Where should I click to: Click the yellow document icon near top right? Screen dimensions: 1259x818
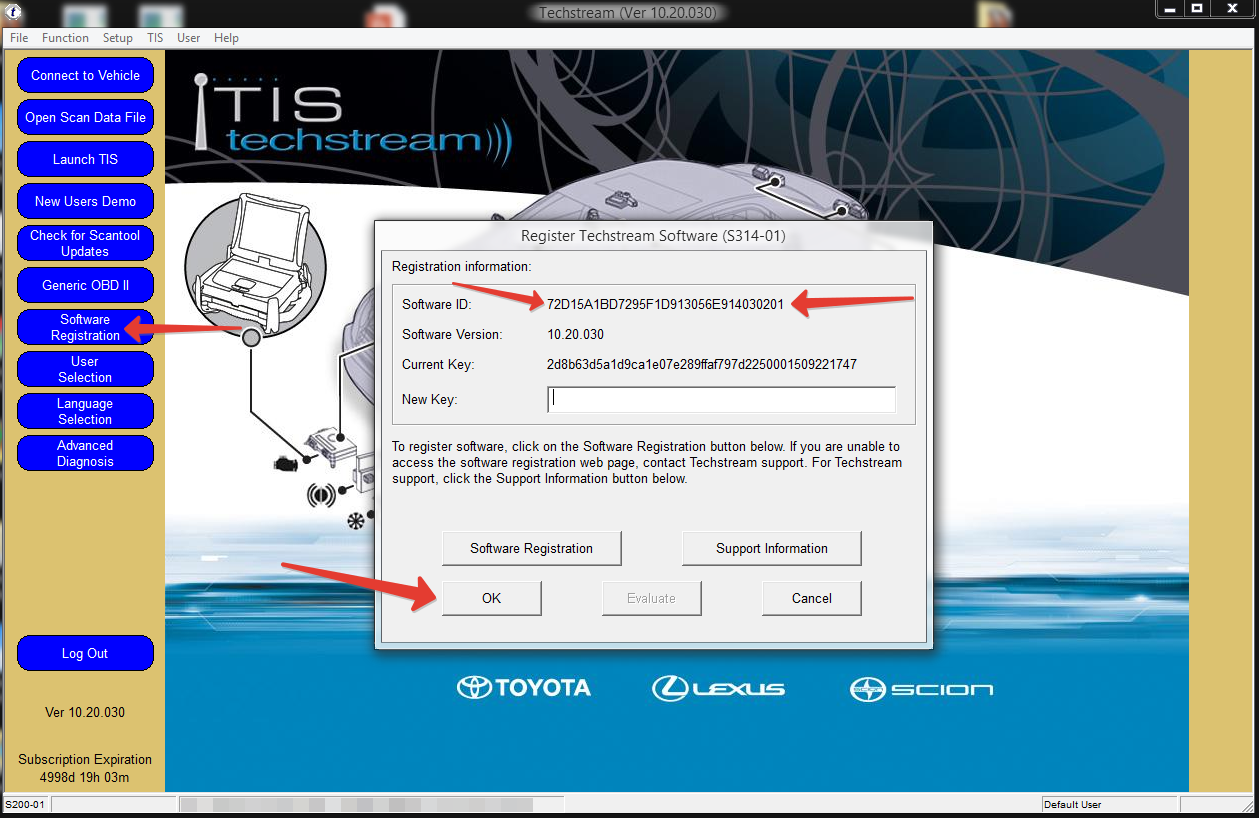(994, 12)
